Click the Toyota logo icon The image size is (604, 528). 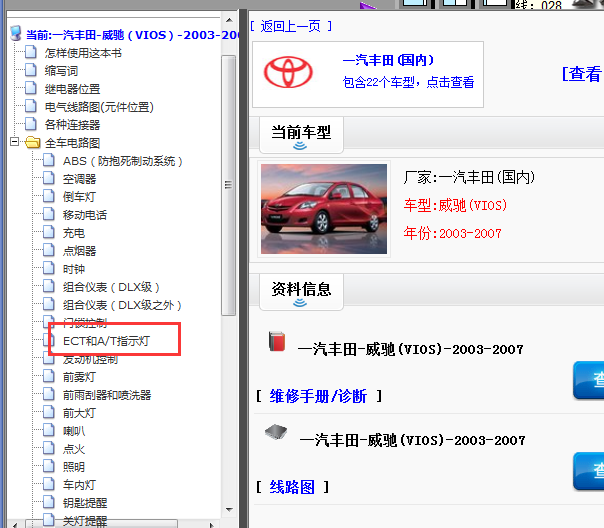pos(288,72)
